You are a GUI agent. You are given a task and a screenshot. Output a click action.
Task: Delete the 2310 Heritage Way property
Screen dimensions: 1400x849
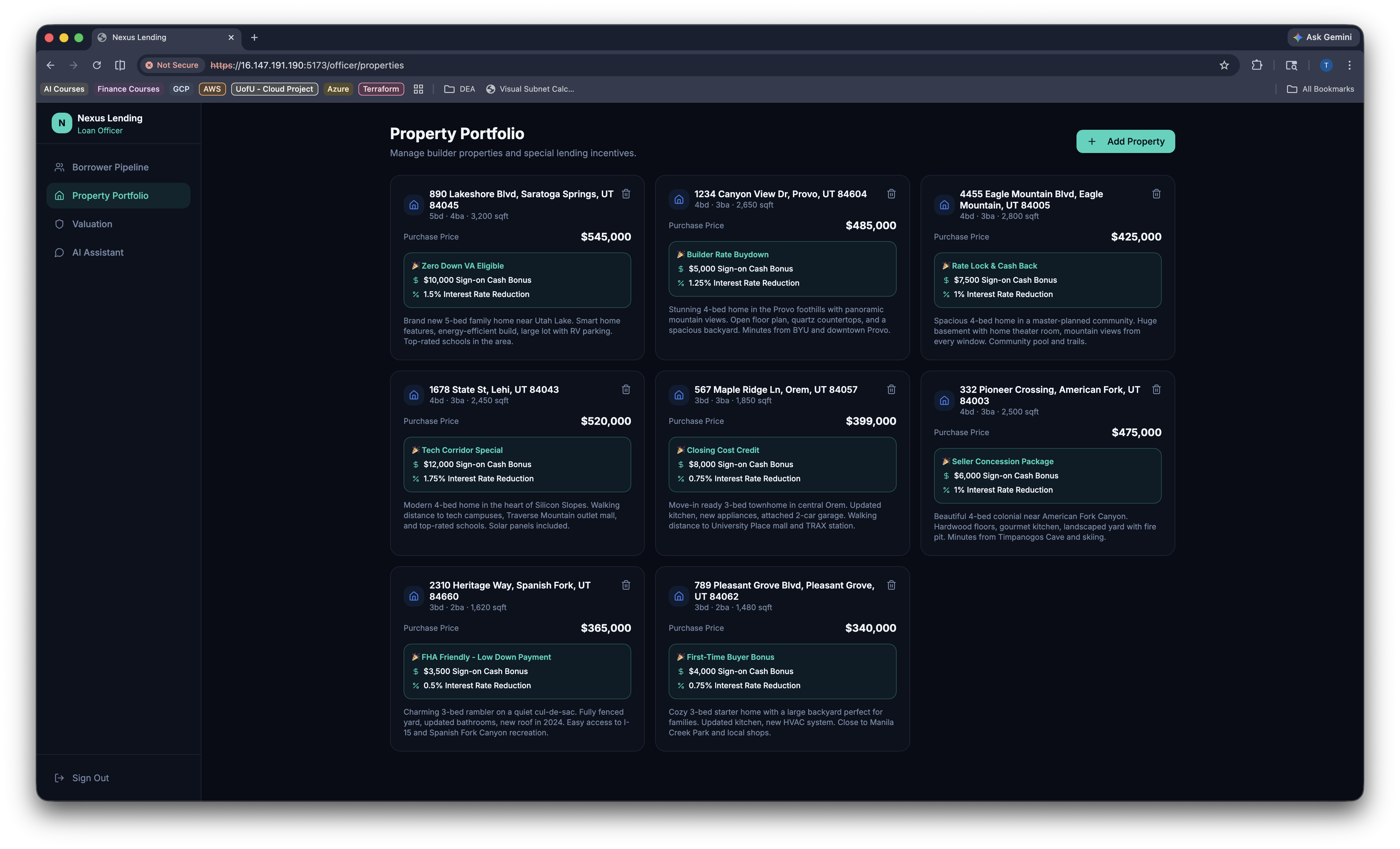tap(625, 585)
